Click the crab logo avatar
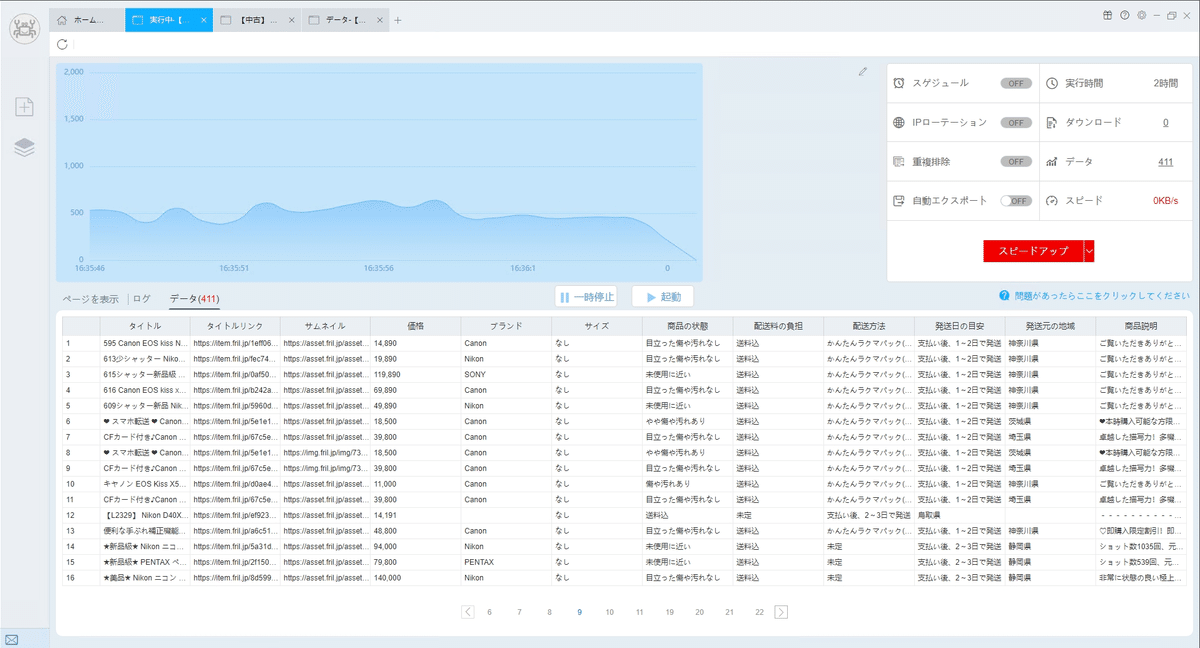 tap(24, 27)
